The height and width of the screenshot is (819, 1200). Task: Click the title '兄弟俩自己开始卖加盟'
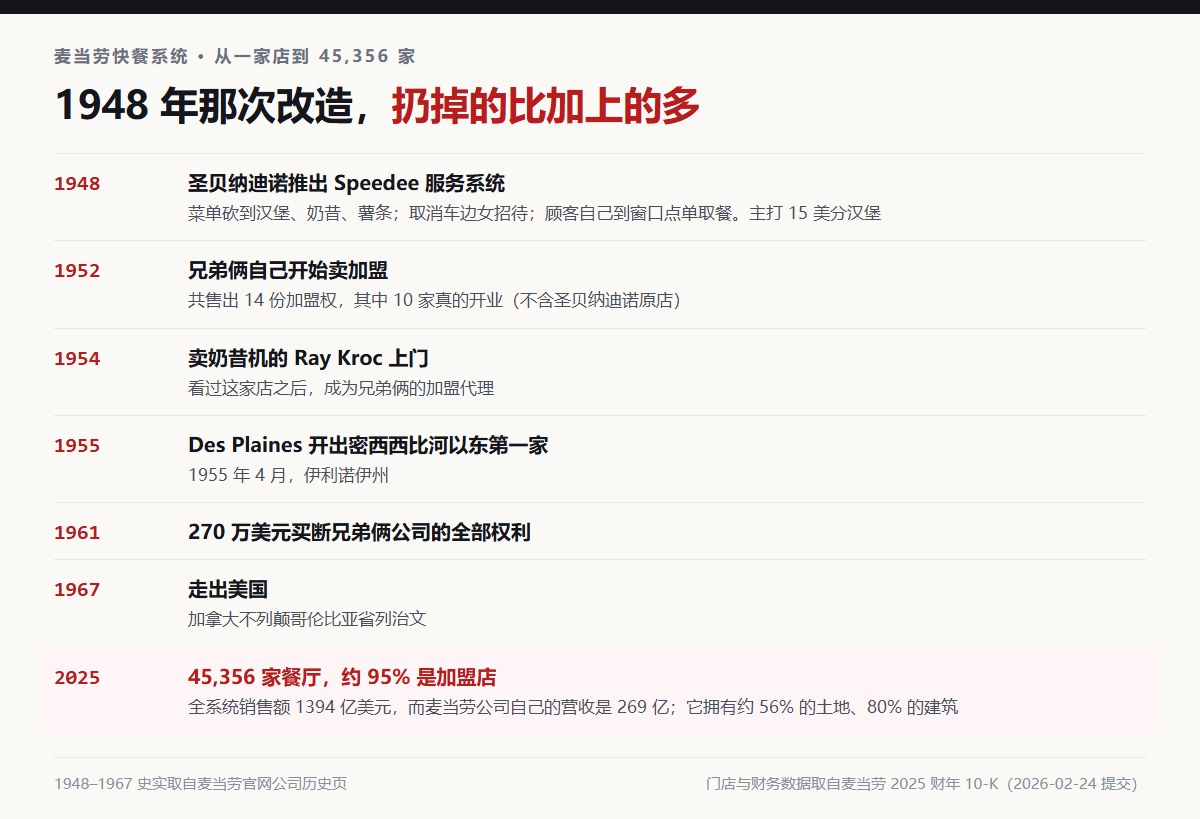(x=288, y=270)
